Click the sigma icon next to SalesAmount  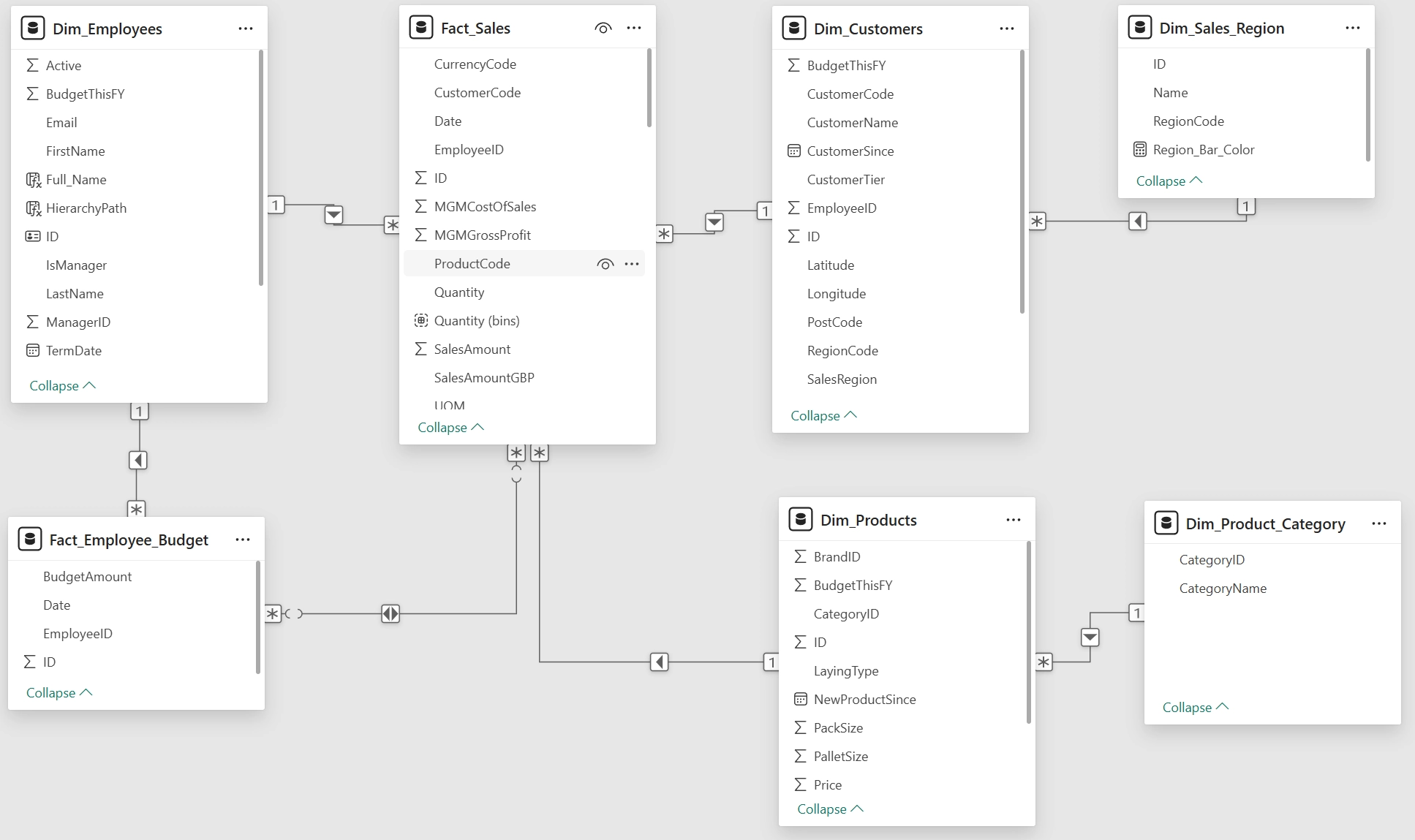pyautogui.click(x=421, y=349)
